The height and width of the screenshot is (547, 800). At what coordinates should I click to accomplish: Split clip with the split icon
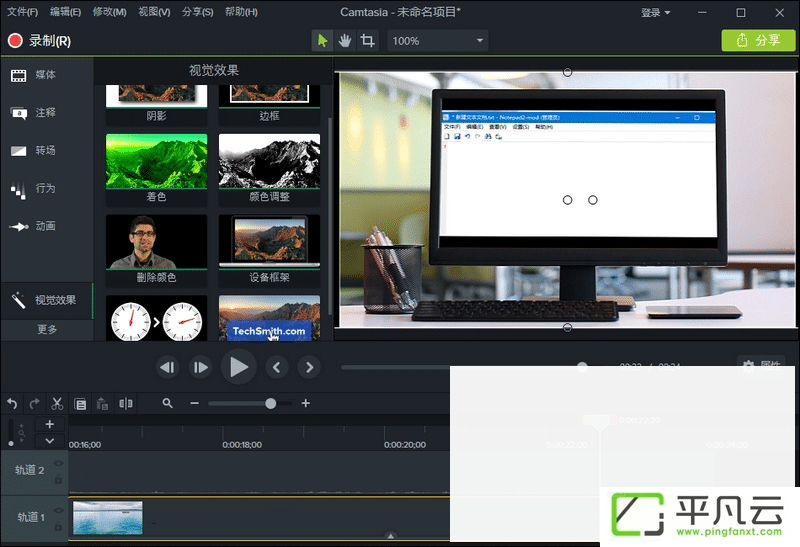click(x=126, y=404)
